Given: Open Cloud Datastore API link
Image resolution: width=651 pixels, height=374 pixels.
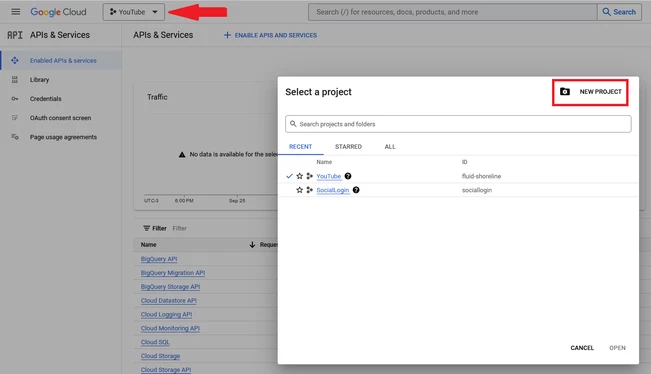Looking at the screenshot, I should pyautogui.click(x=169, y=301).
